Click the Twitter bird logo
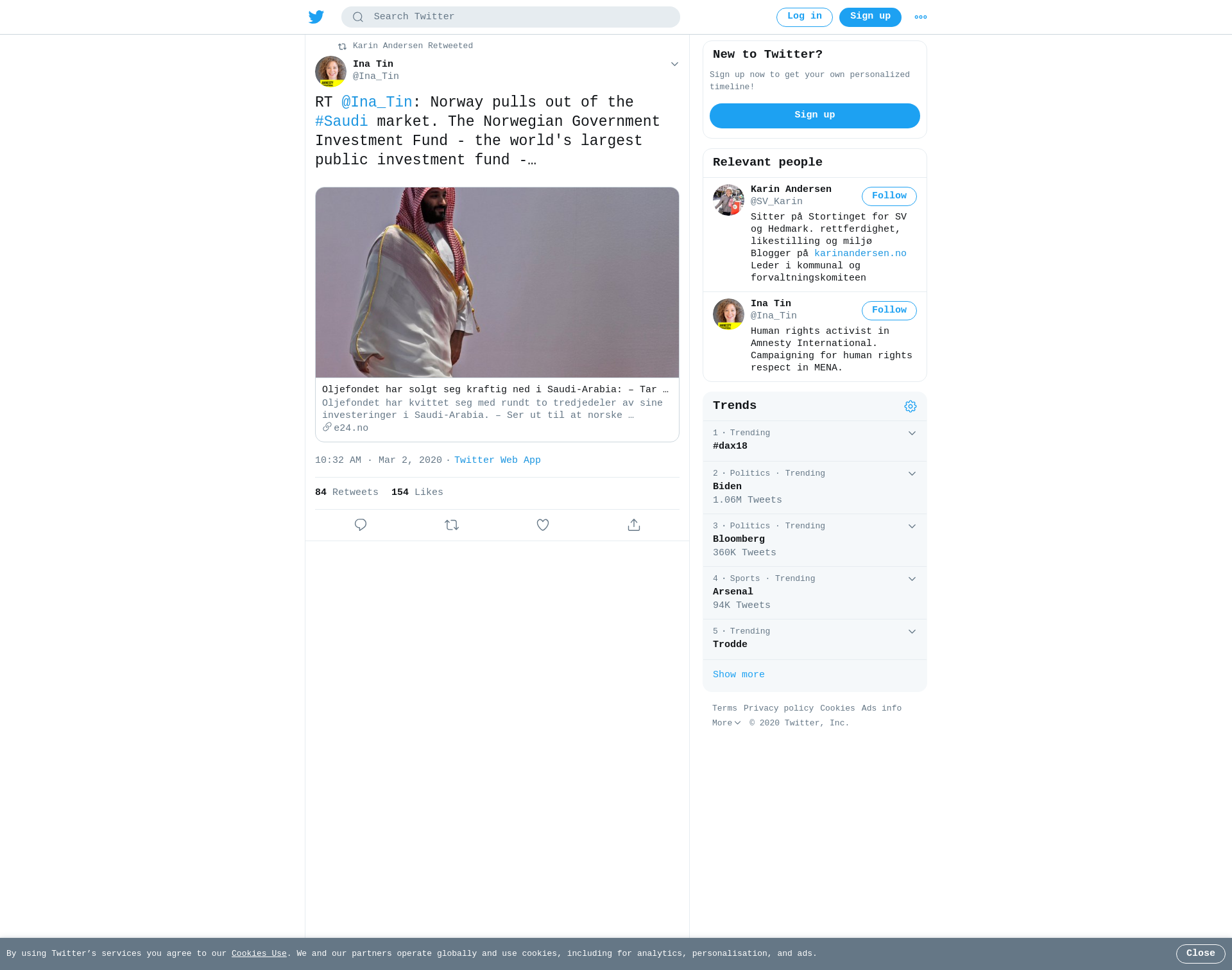1232x970 pixels. point(316,17)
